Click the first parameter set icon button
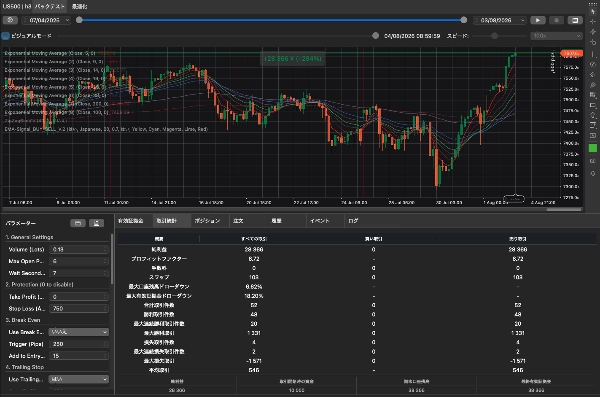The width and height of the screenshot is (600, 397). pyautogui.click(x=78, y=223)
